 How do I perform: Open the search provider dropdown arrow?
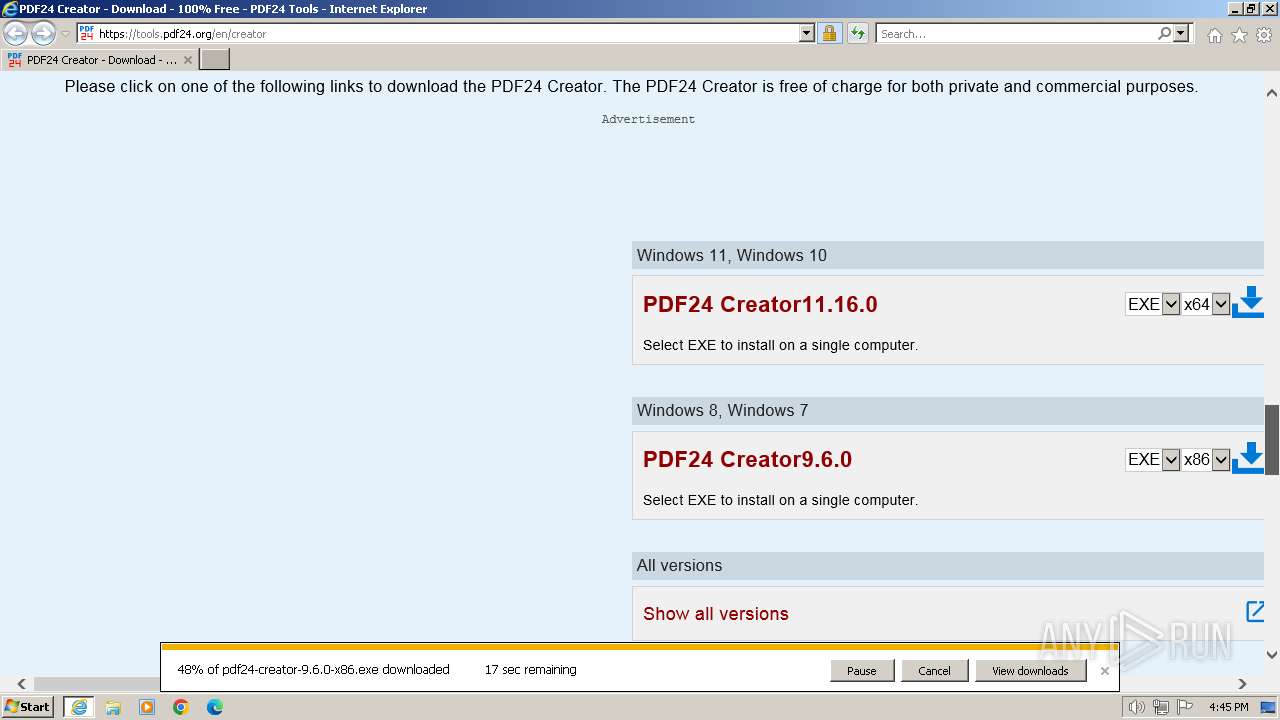pyautogui.click(x=1181, y=33)
